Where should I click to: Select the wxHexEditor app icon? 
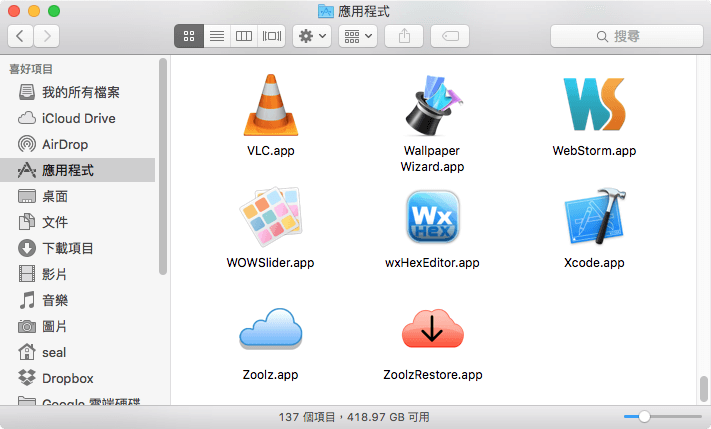[433, 217]
